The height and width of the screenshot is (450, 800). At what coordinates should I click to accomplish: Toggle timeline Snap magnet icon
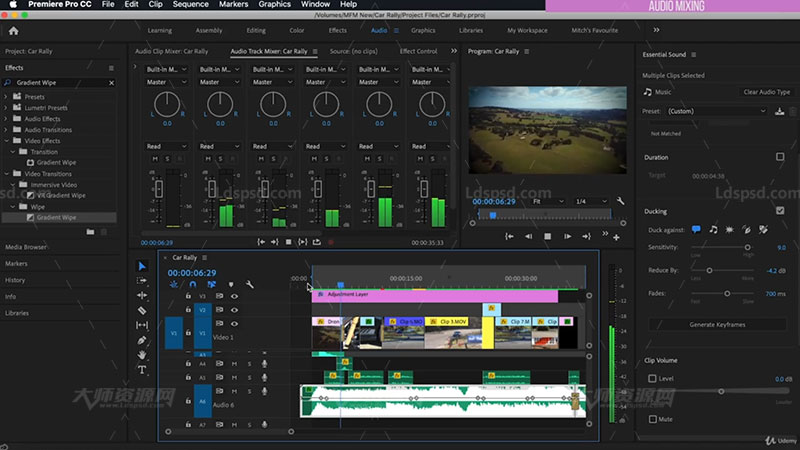[193, 284]
